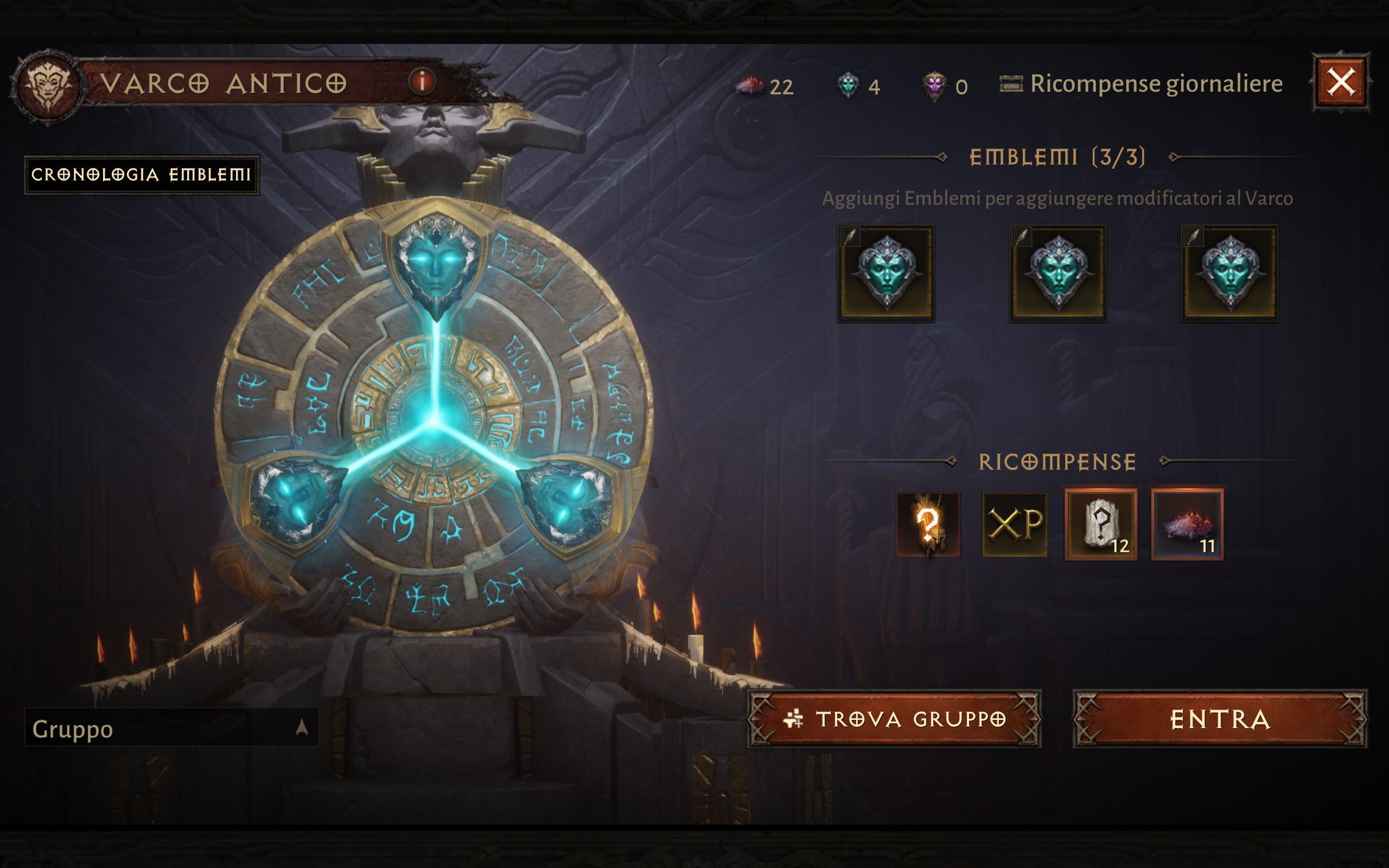Image resolution: width=1389 pixels, height=868 pixels.
Task: Open the mystery legendary reward icon
Action: (x=928, y=524)
